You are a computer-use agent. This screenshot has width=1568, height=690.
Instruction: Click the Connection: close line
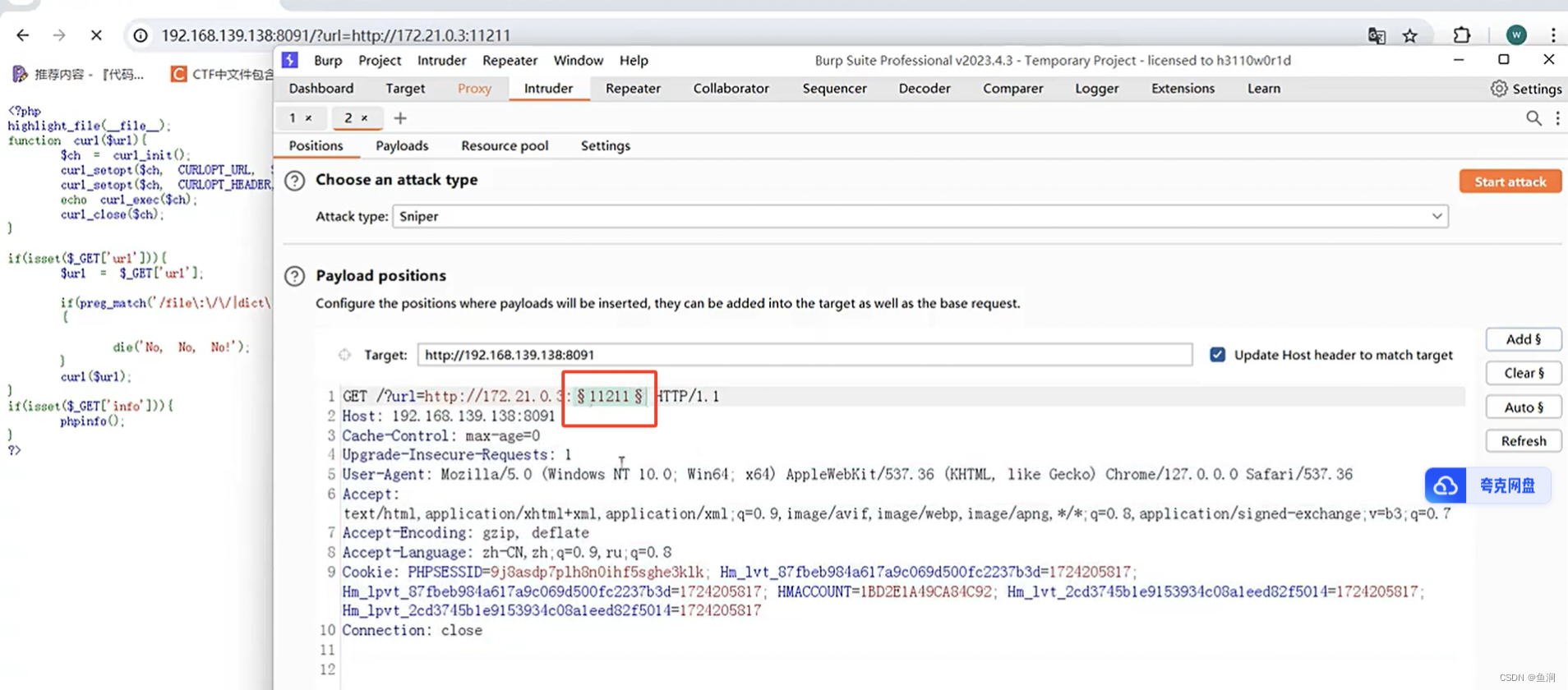click(413, 631)
